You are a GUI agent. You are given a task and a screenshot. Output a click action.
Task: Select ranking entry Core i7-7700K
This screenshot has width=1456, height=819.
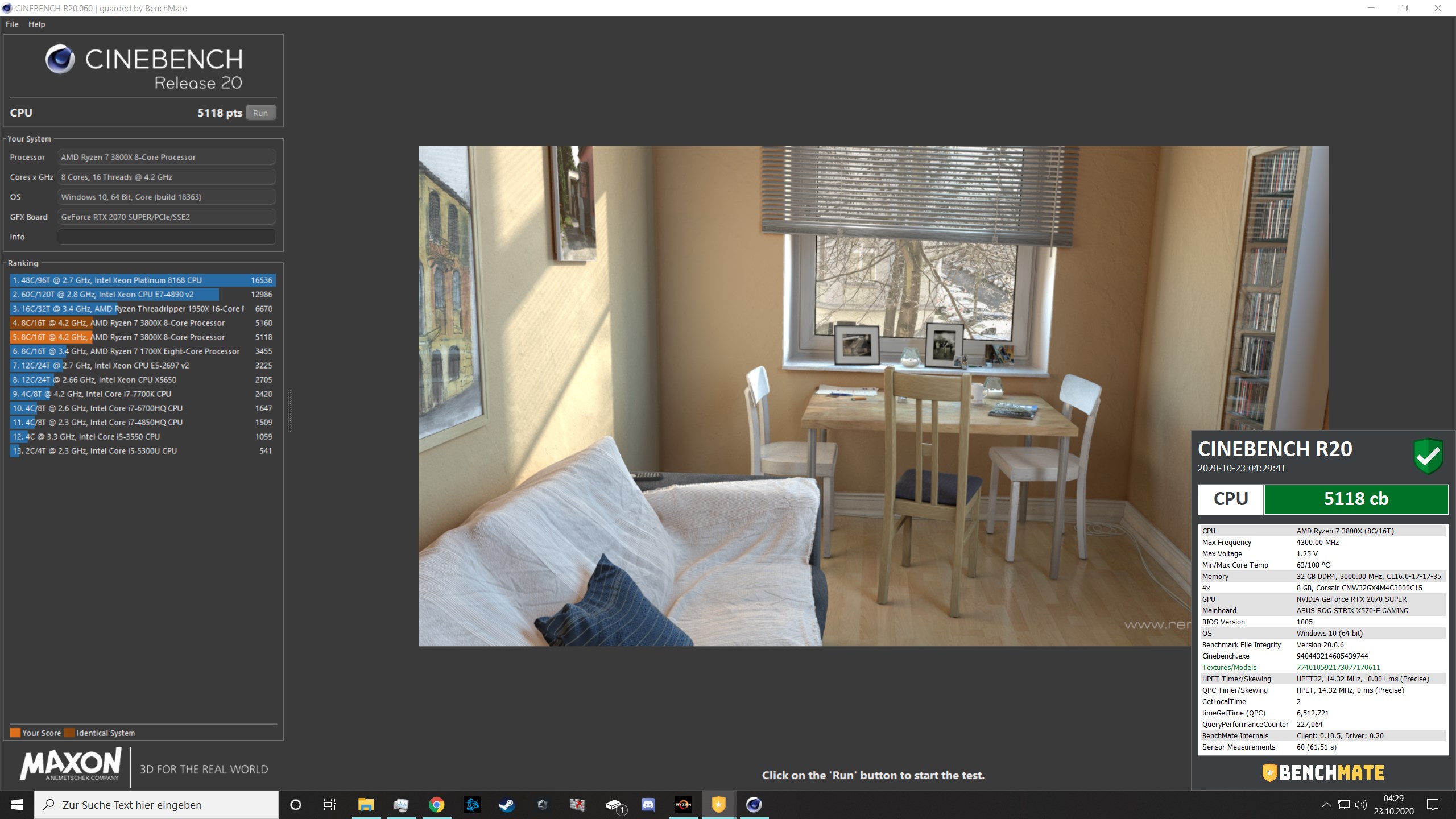[x=143, y=394]
